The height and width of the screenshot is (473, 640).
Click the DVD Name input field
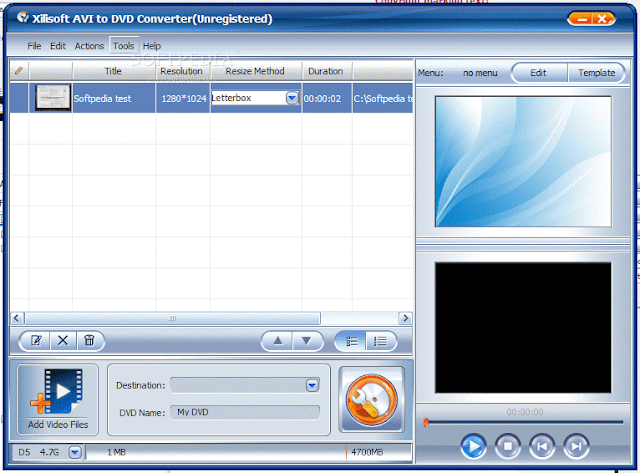pyautogui.click(x=245, y=412)
